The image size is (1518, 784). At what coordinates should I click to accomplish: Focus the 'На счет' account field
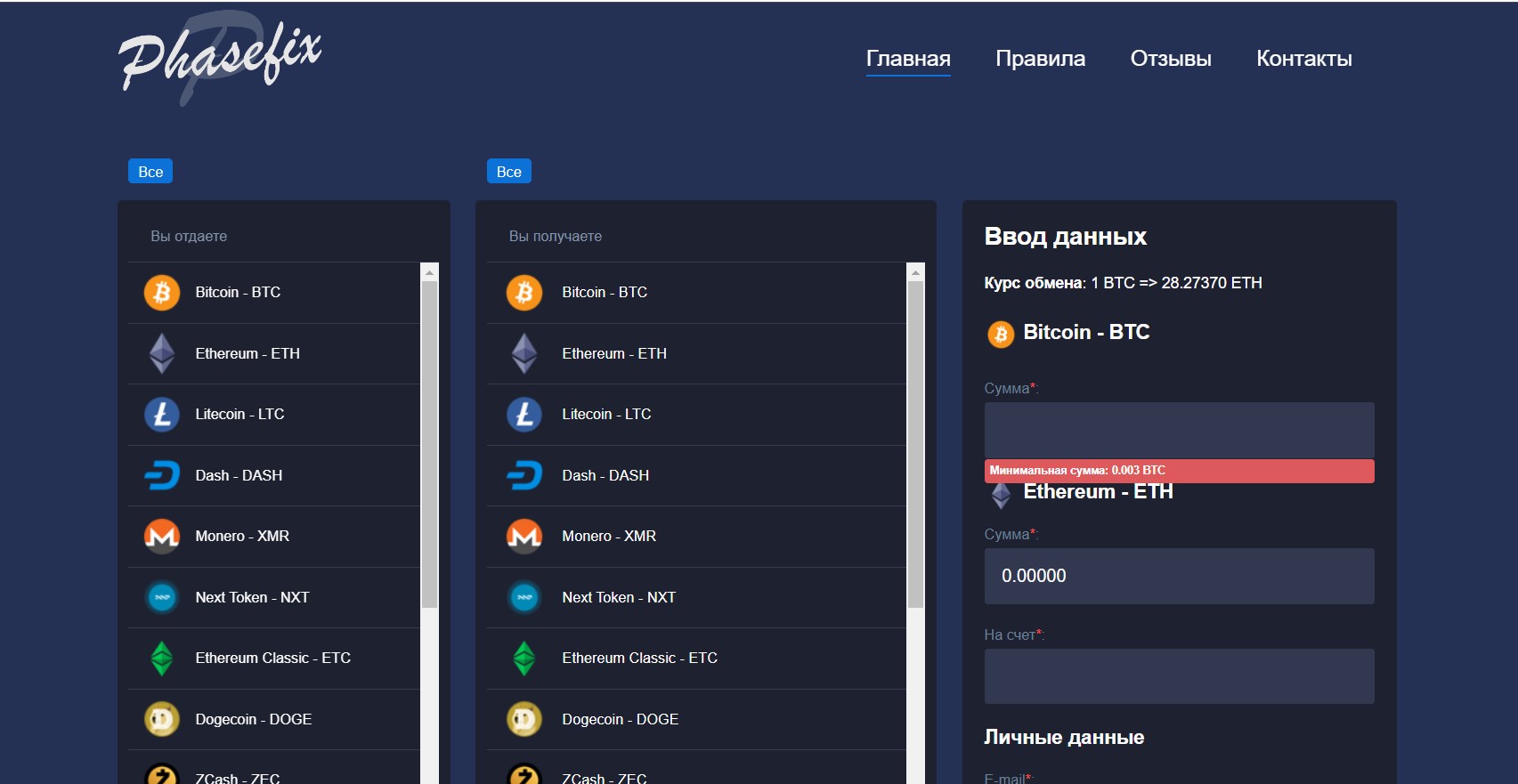click(1179, 676)
